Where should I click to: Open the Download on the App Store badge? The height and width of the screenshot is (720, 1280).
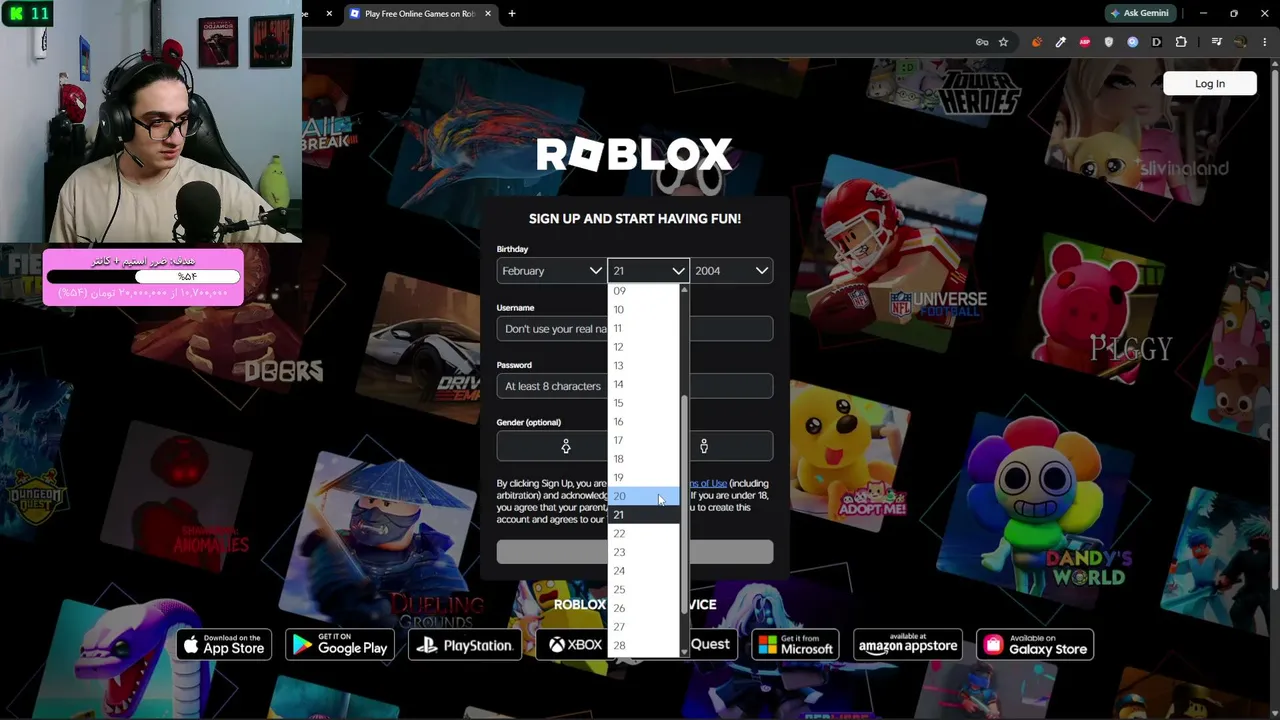point(224,645)
